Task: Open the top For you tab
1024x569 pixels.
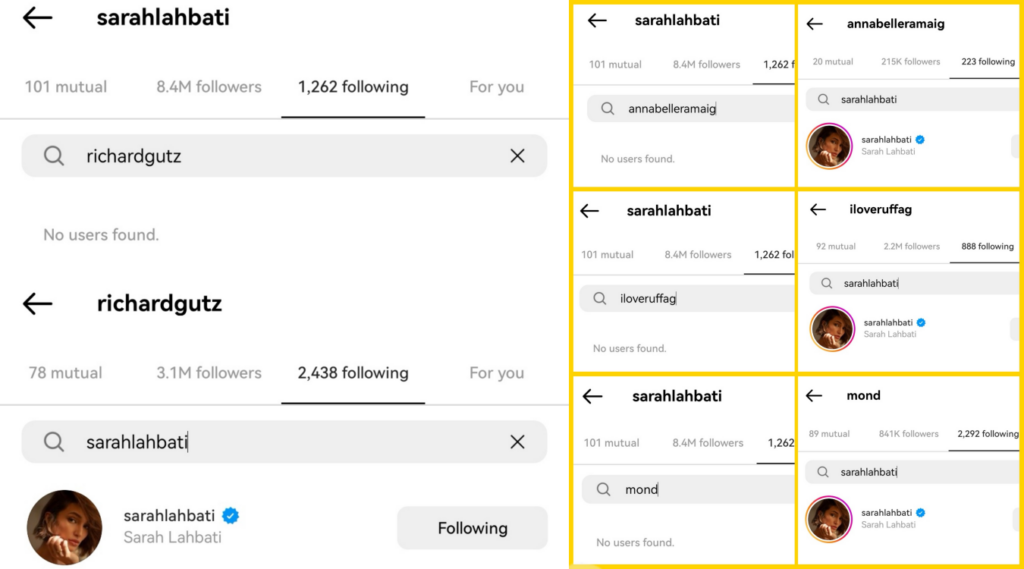Action: [x=496, y=87]
